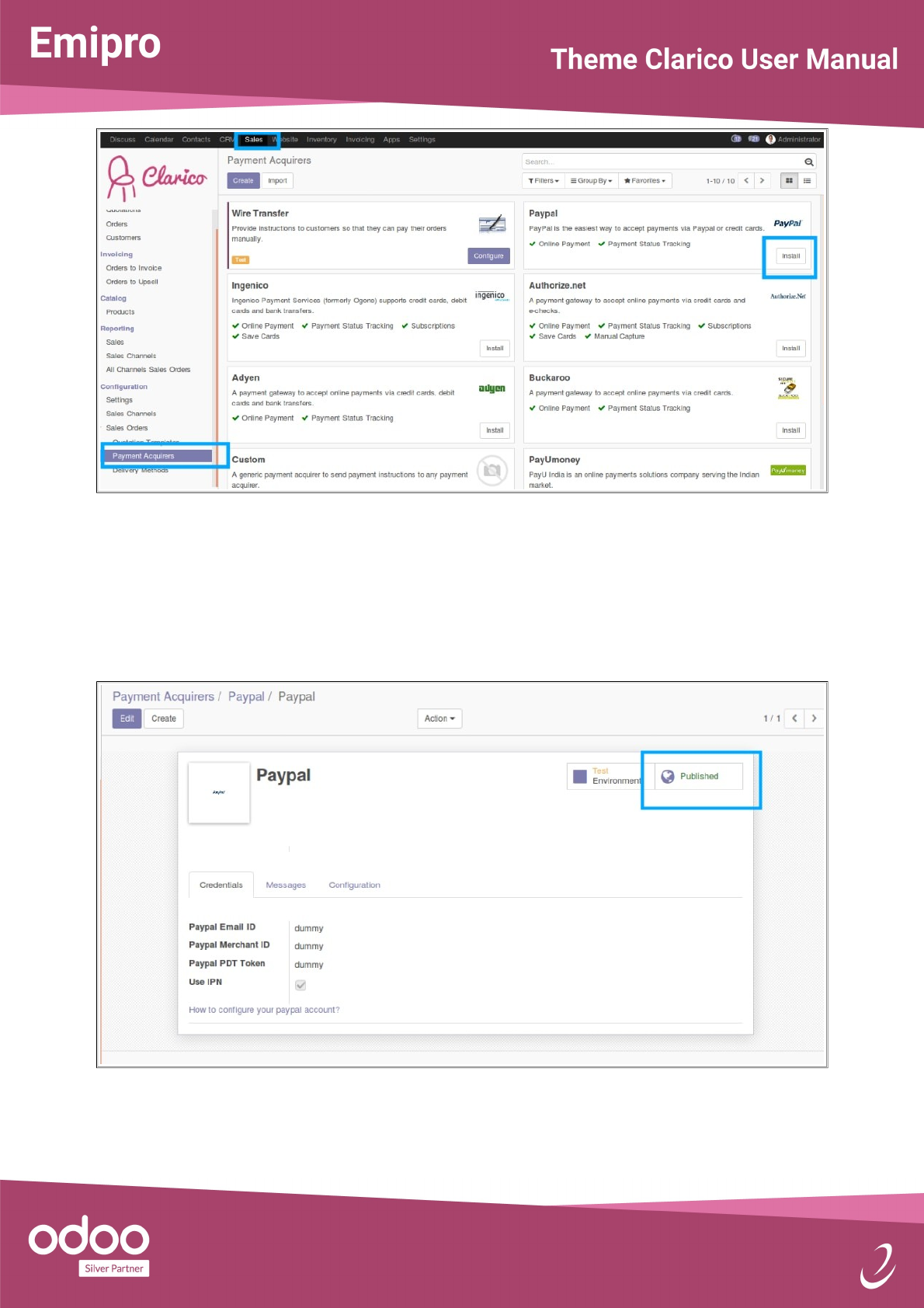Open the Discuss menu
The image size is (924, 1308).
[x=123, y=140]
